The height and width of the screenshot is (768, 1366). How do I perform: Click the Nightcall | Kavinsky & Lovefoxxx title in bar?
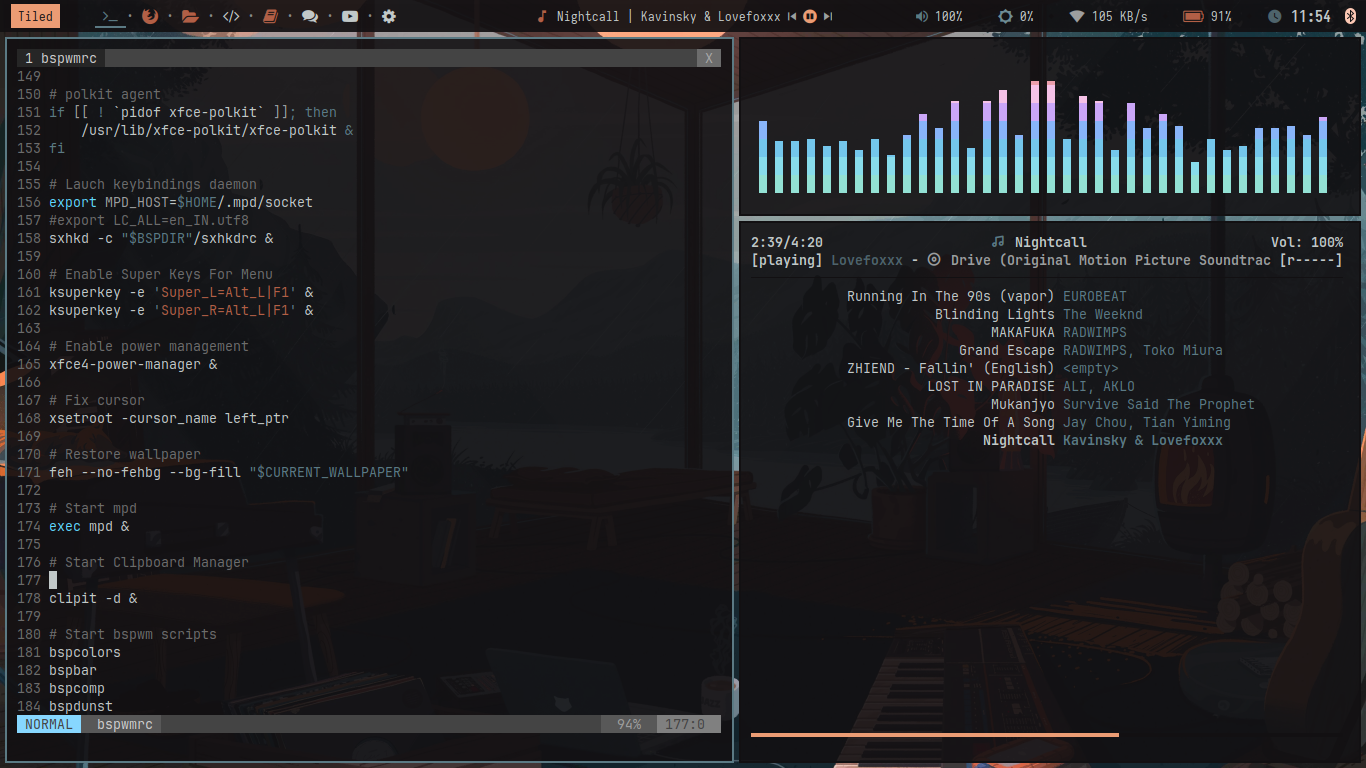click(x=669, y=16)
